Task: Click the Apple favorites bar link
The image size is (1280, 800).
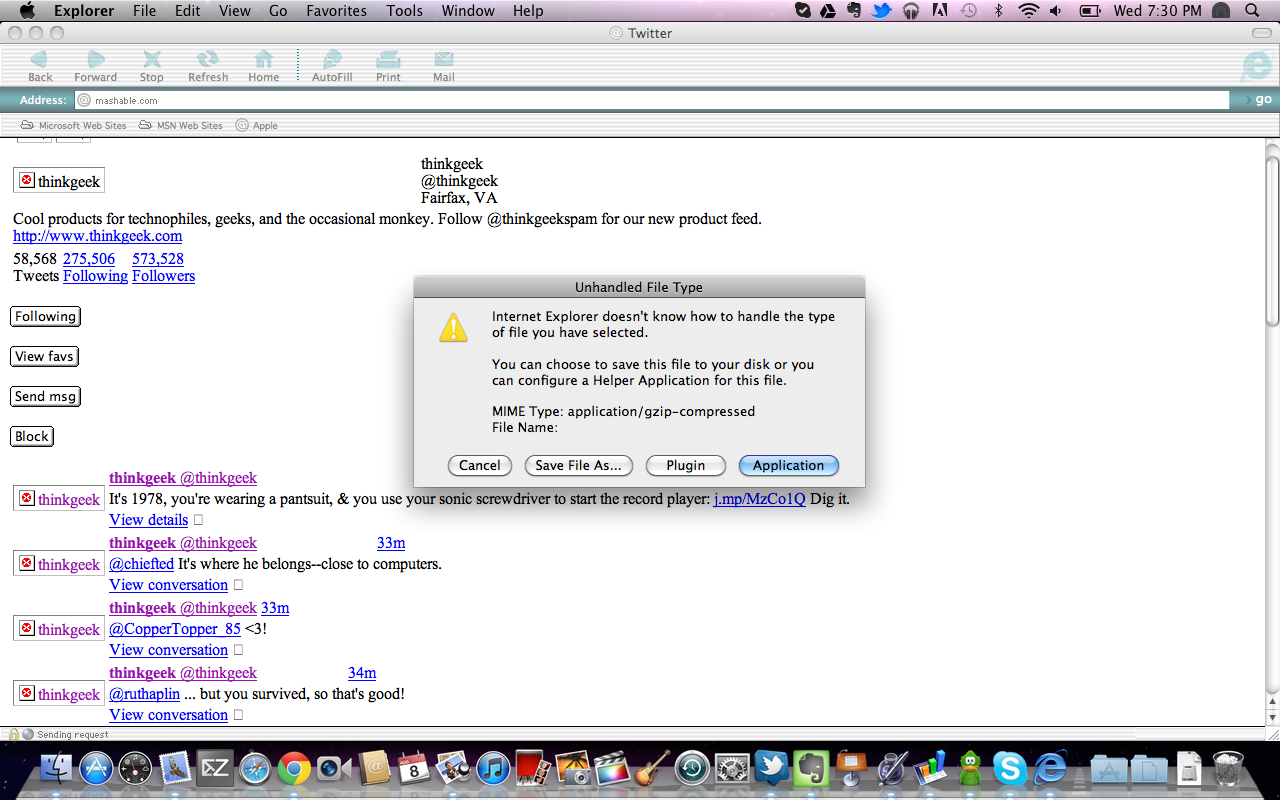Action: (x=257, y=126)
